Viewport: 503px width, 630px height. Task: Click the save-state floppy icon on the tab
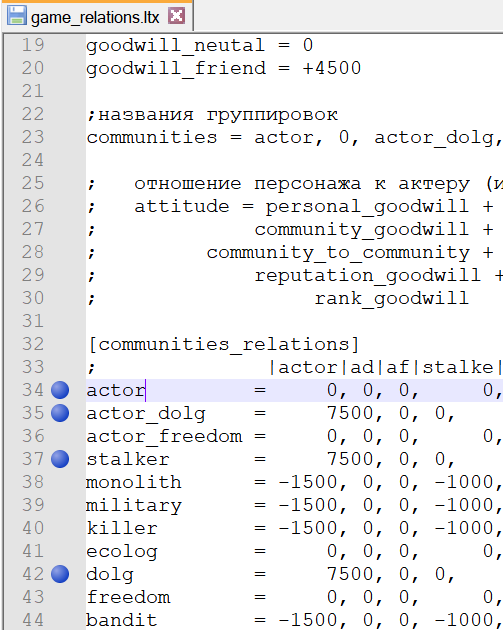(17, 16)
